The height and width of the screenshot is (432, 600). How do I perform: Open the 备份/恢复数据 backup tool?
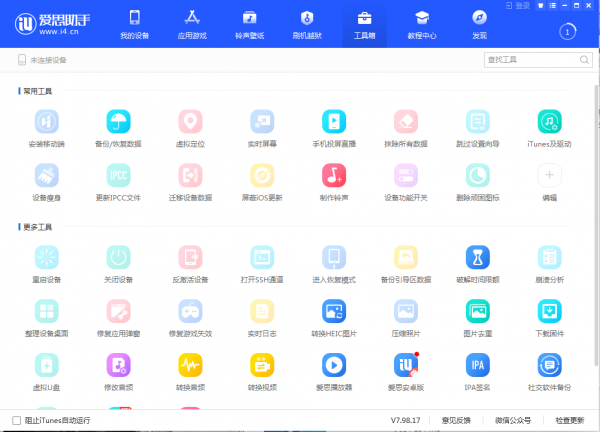click(x=118, y=122)
